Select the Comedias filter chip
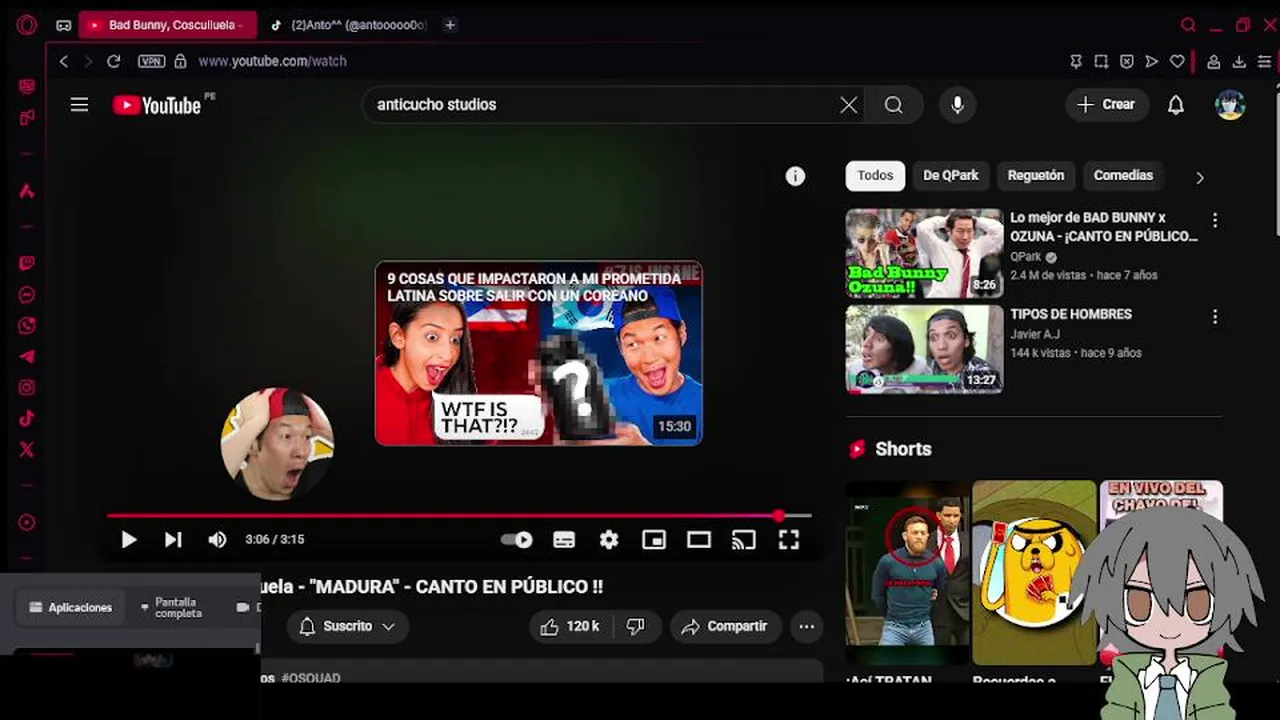This screenshot has height=720, width=1280. (x=1123, y=176)
